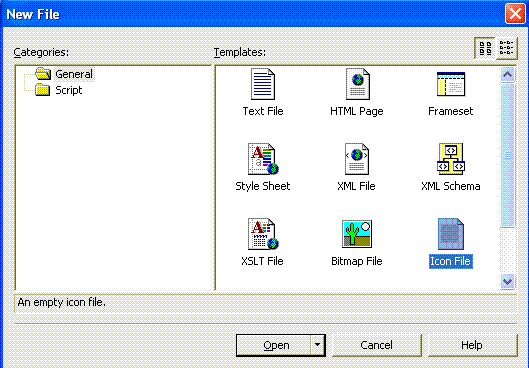Image resolution: width=529 pixels, height=368 pixels.
Task: Select the XSLT File template icon
Action: (263, 234)
